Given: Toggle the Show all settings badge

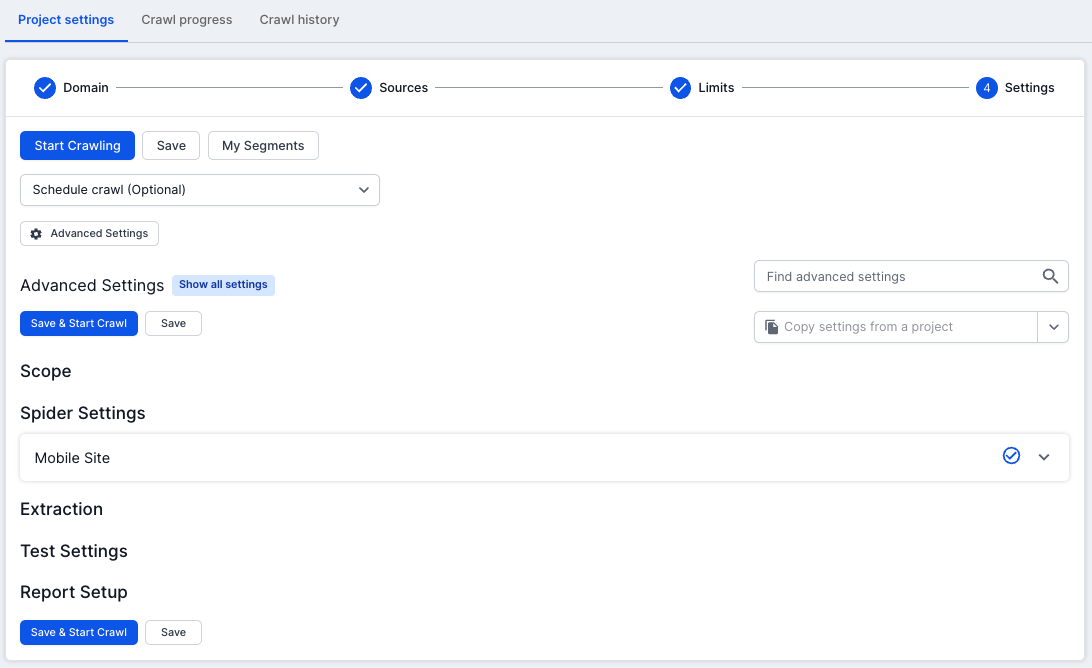Looking at the screenshot, I should pos(223,285).
